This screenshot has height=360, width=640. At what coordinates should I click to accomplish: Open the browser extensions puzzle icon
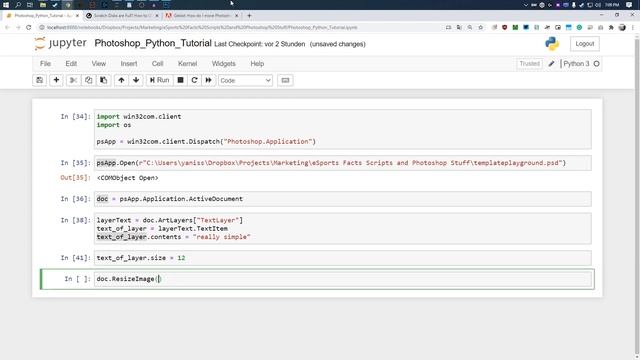(x=611, y=27)
